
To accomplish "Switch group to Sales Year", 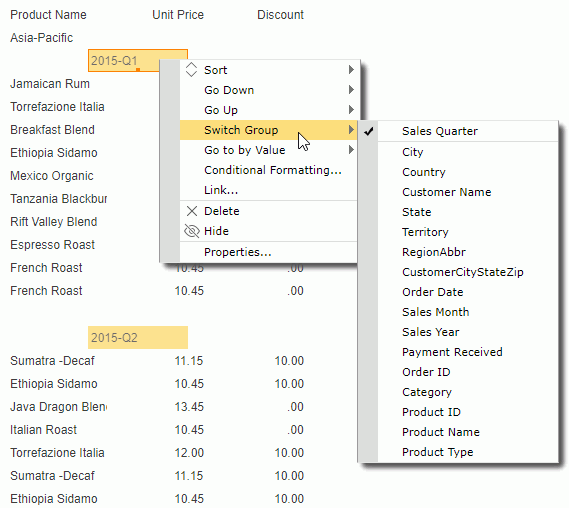I will pos(468,332).
